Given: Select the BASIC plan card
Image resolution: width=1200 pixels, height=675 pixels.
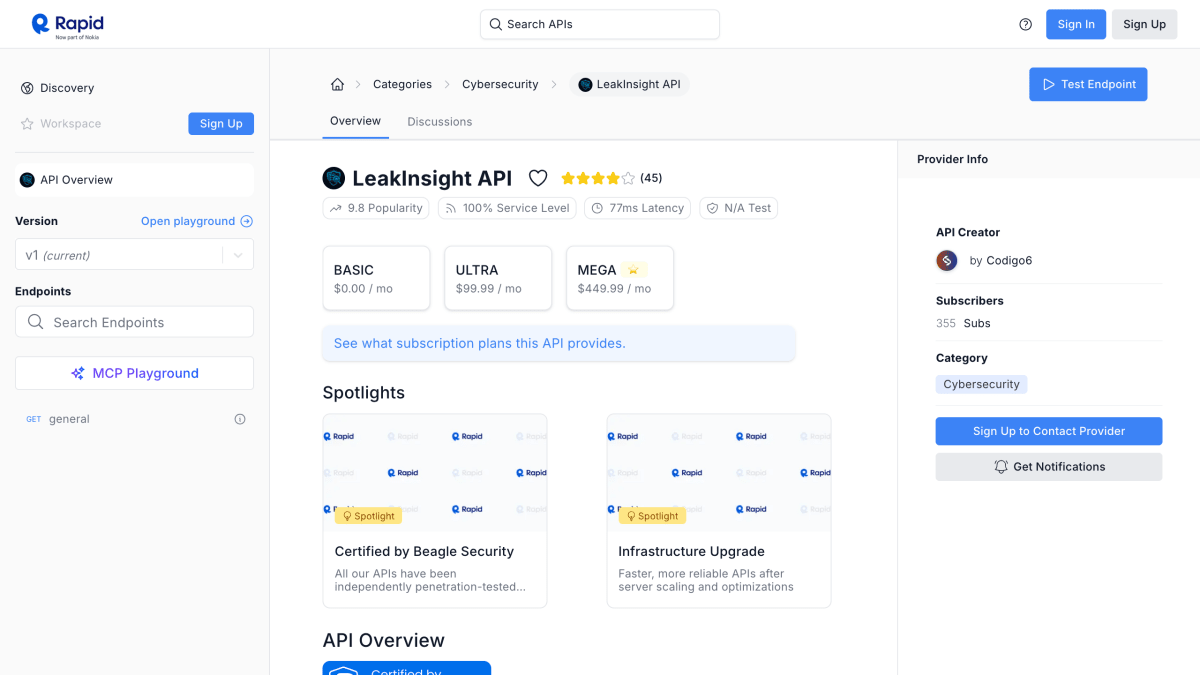Looking at the screenshot, I should 376,278.
